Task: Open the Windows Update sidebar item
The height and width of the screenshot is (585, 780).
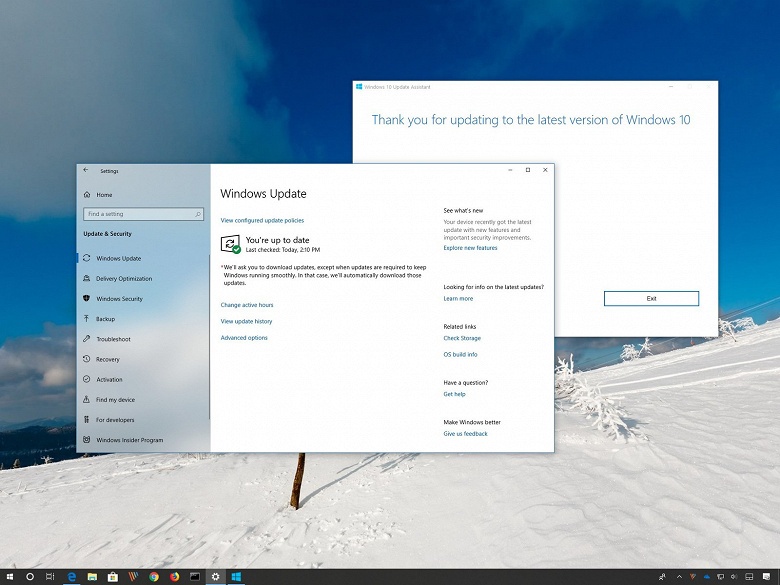Action: click(x=143, y=258)
